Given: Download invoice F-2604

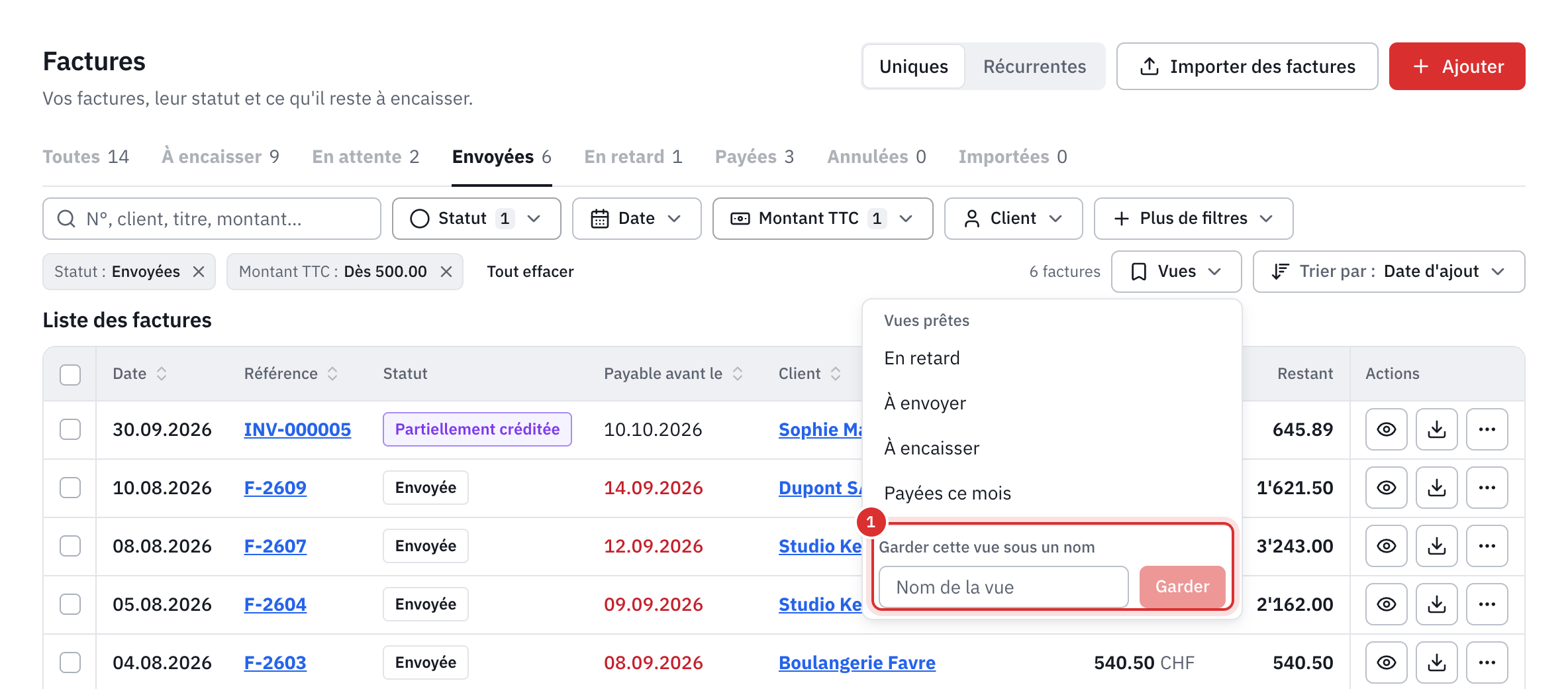Looking at the screenshot, I should (1436, 604).
